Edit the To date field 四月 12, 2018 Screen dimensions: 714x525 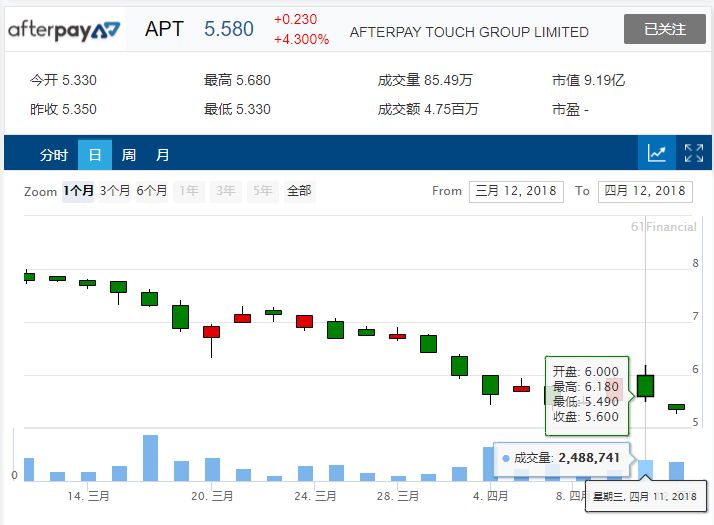645,191
